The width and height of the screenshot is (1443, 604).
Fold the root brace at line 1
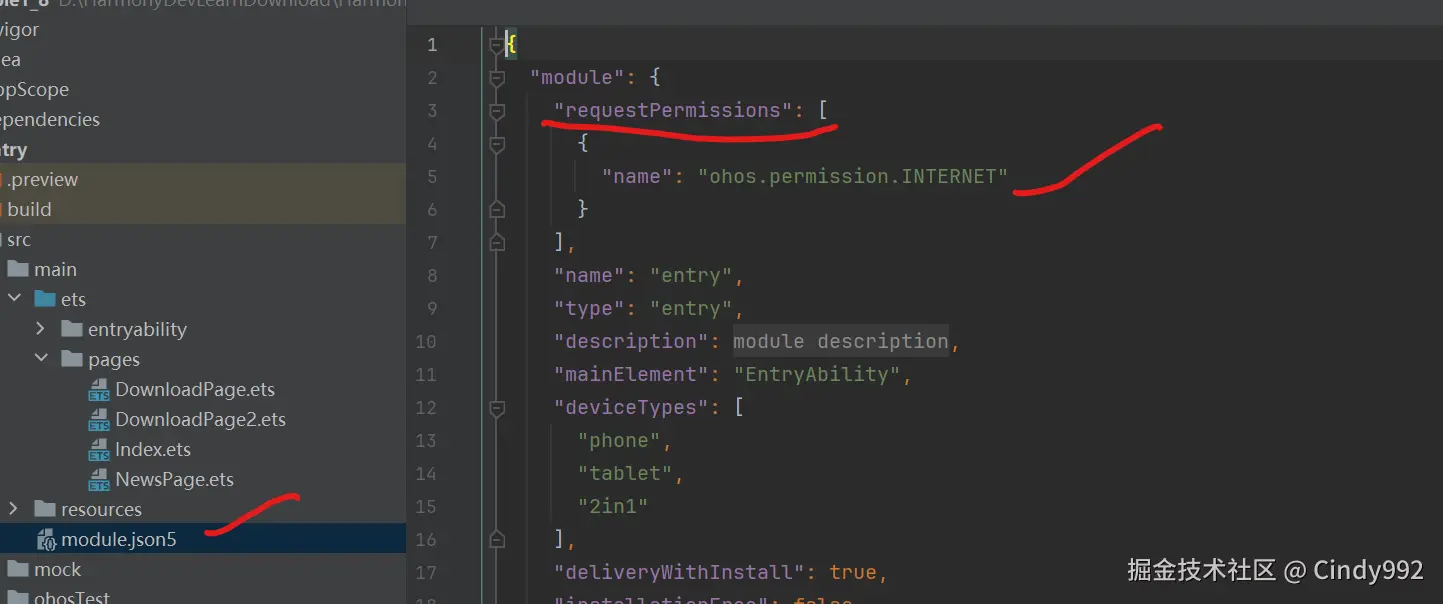click(x=497, y=45)
